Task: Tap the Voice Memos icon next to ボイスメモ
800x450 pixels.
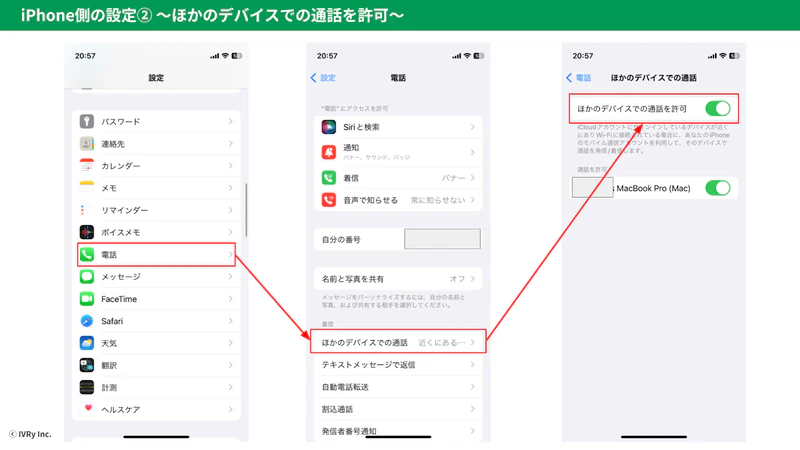Action: click(x=87, y=232)
